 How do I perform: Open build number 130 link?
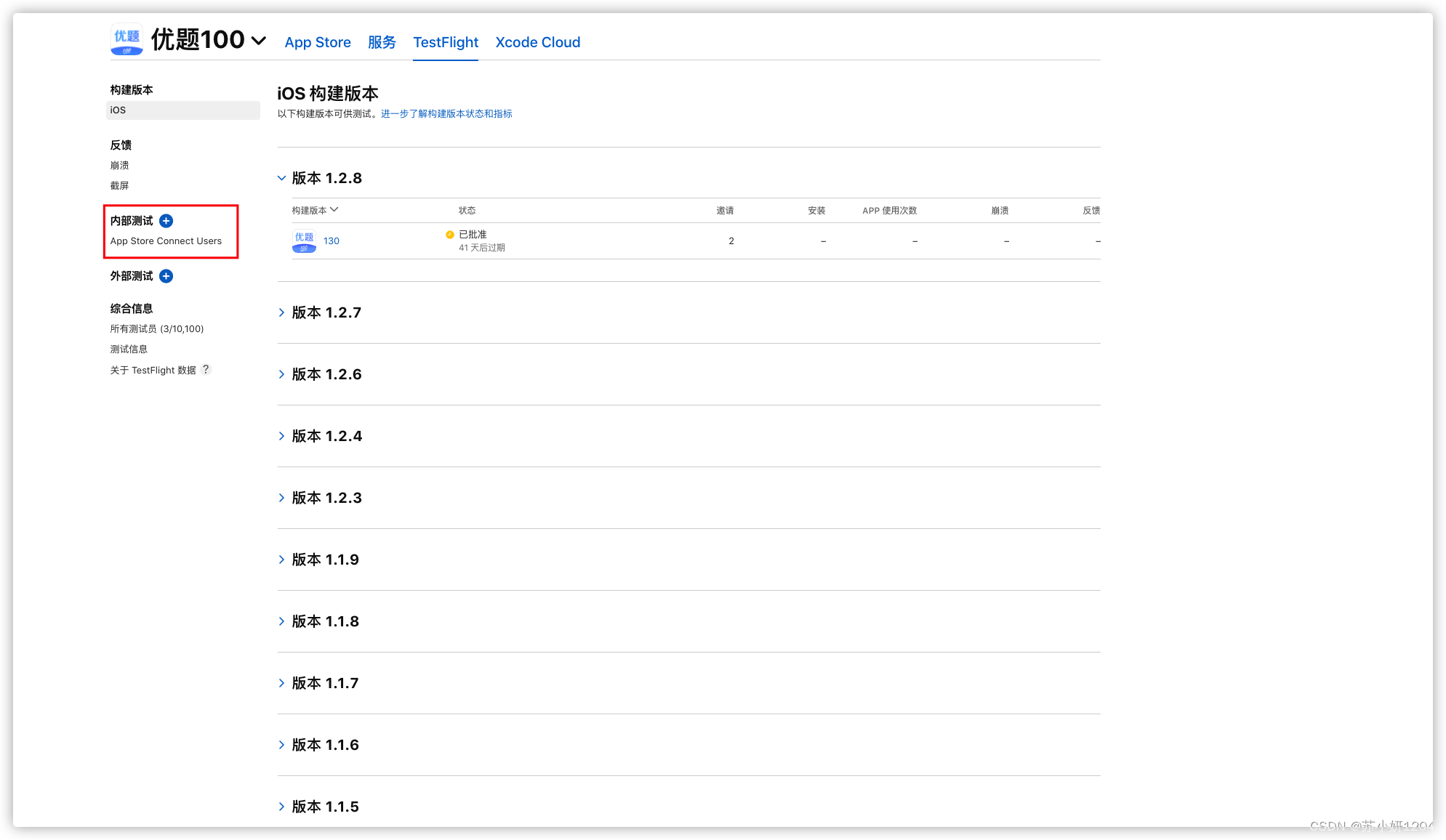(332, 241)
